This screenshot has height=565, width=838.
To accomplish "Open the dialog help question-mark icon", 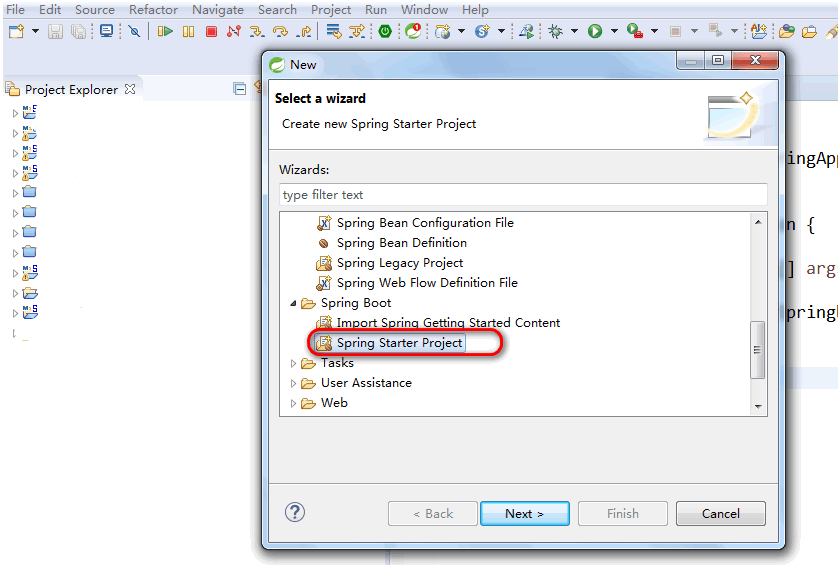I will [x=295, y=512].
